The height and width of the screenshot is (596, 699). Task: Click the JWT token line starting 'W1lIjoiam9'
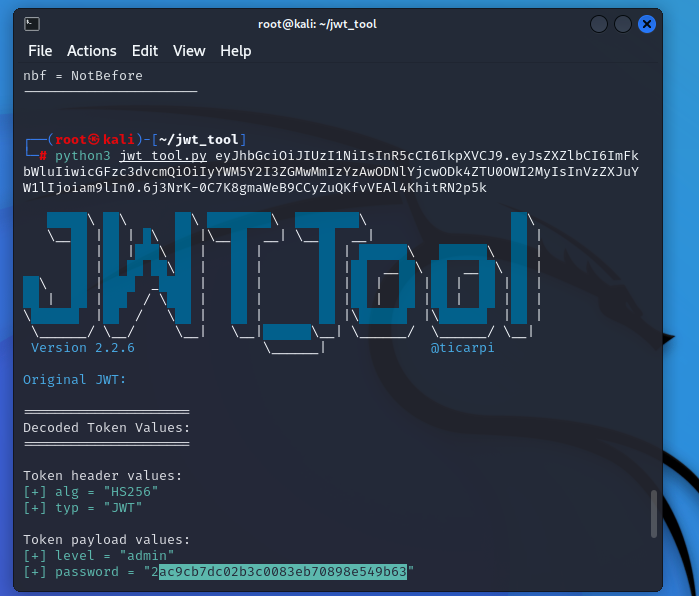point(255,188)
